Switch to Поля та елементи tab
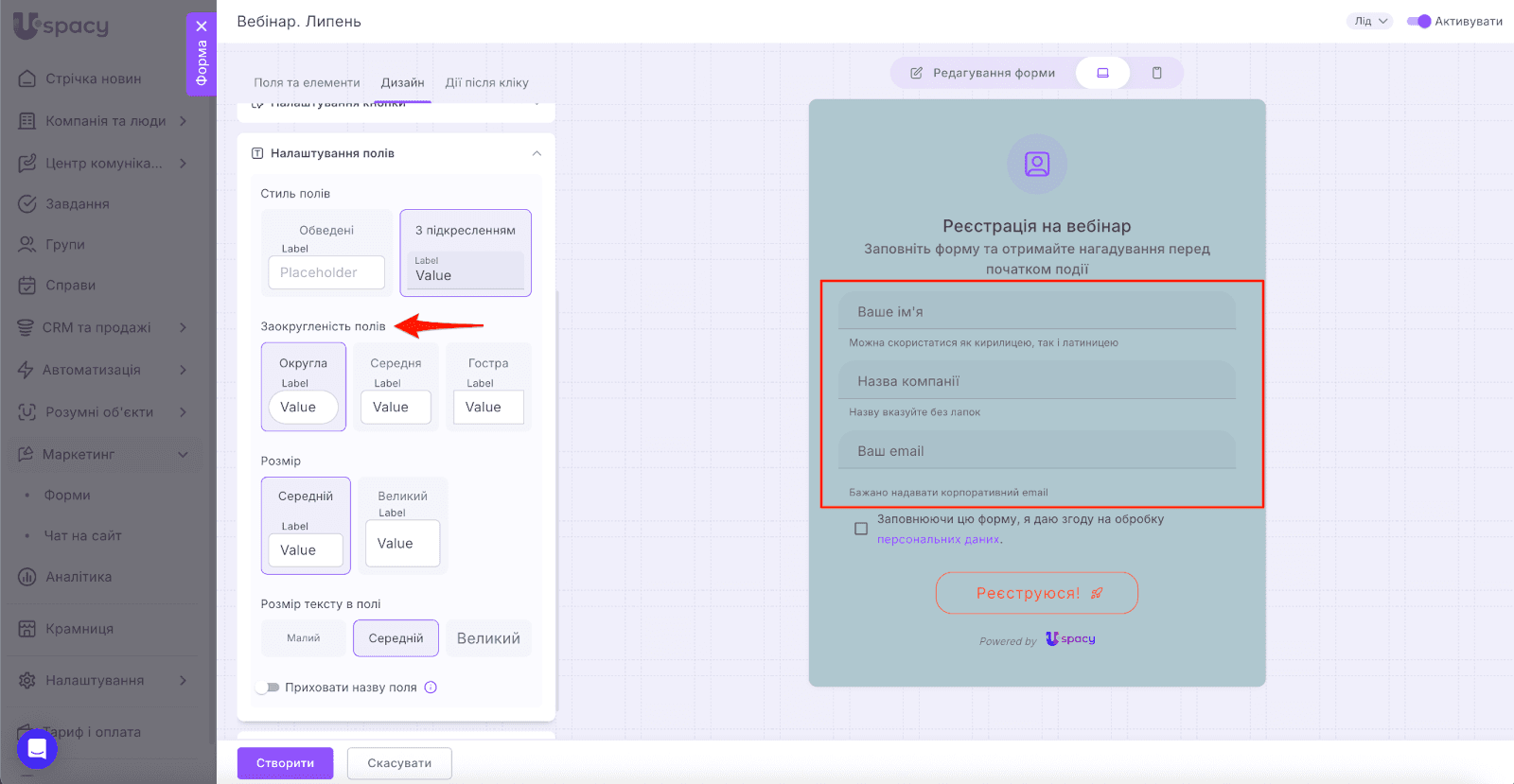 [x=307, y=83]
